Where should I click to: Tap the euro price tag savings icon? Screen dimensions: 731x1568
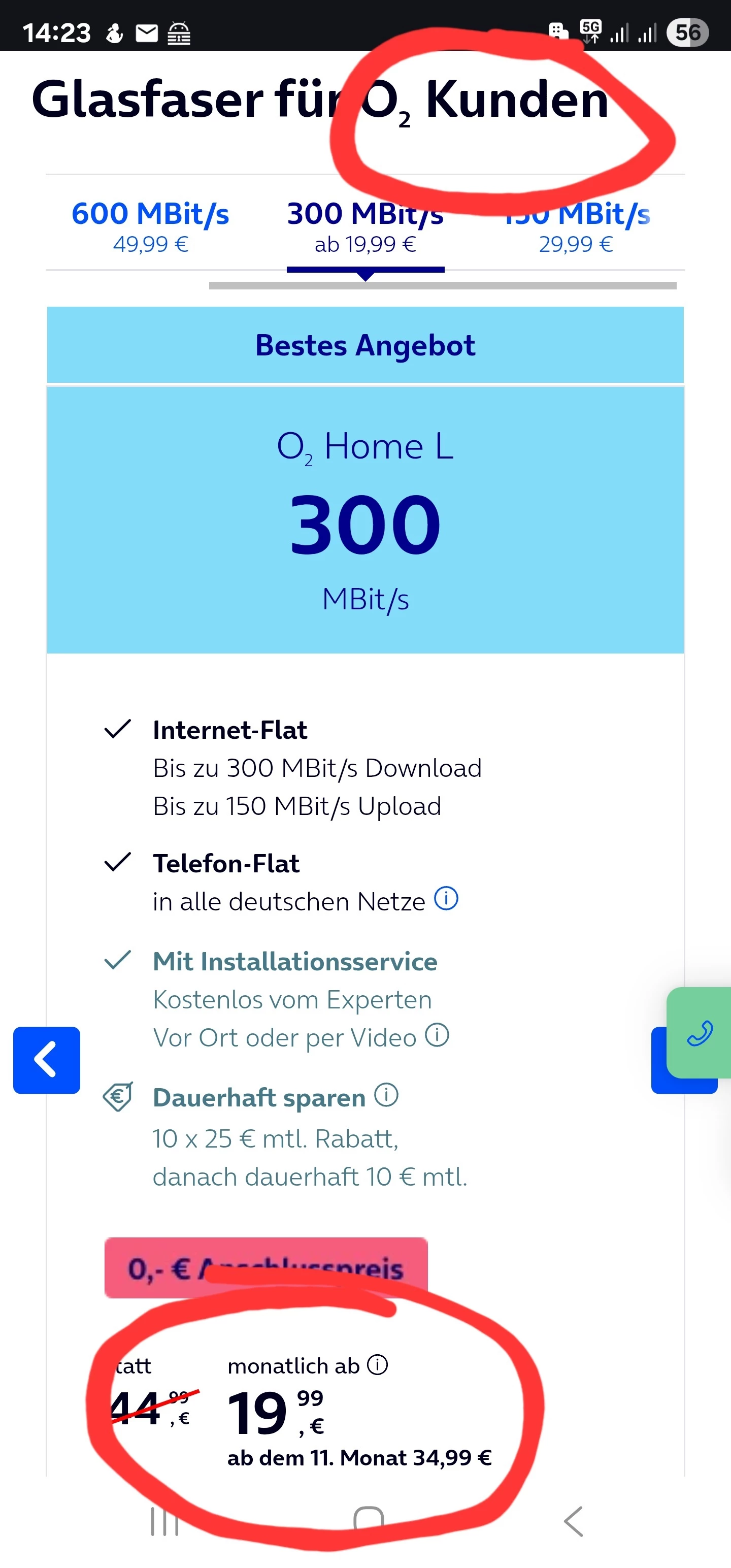118,1097
